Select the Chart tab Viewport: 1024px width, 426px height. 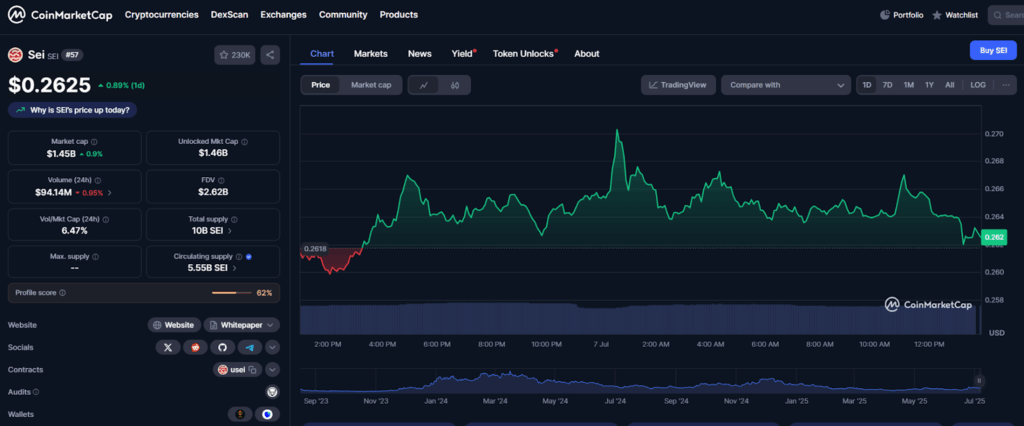pyautogui.click(x=322, y=54)
